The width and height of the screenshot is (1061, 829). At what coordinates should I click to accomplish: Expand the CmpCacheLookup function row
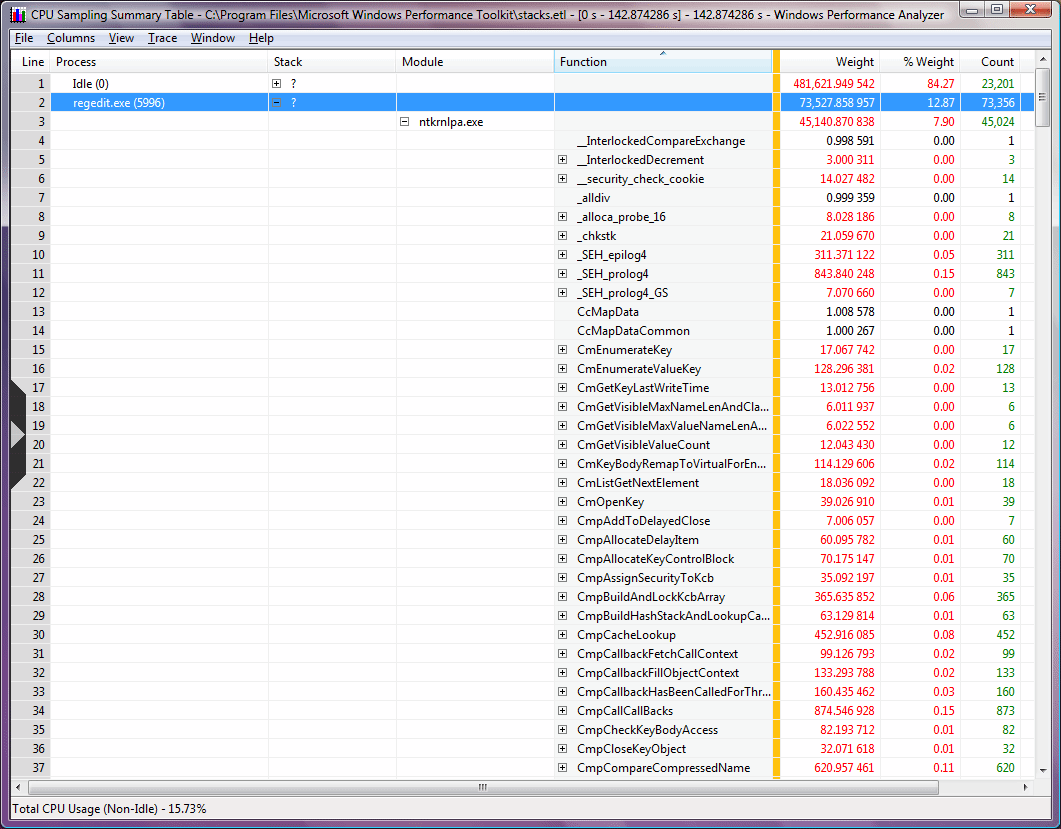562,635
